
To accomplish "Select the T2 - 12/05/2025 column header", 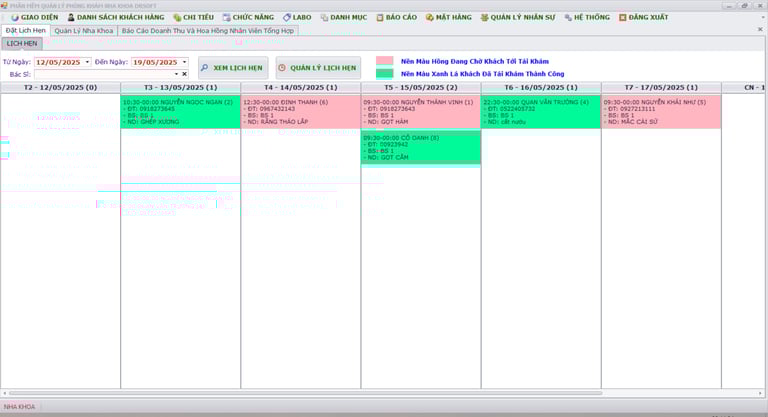I will pyautogui.click(x=60, y=87).
